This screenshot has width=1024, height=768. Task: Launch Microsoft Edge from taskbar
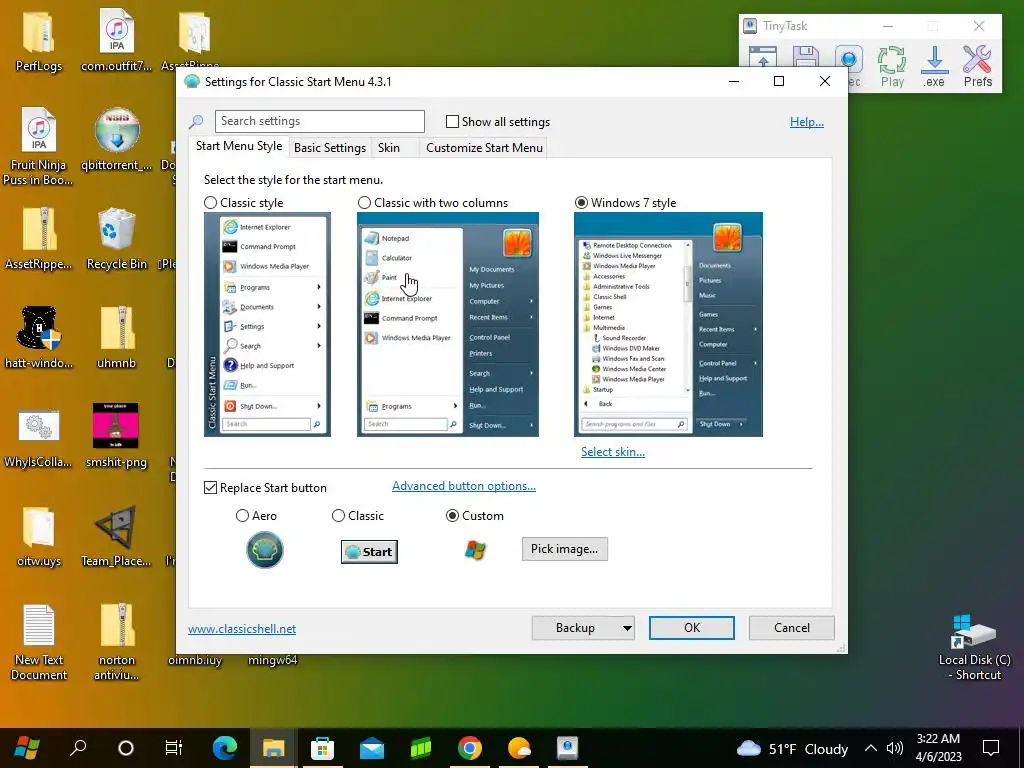click(224, 748)
